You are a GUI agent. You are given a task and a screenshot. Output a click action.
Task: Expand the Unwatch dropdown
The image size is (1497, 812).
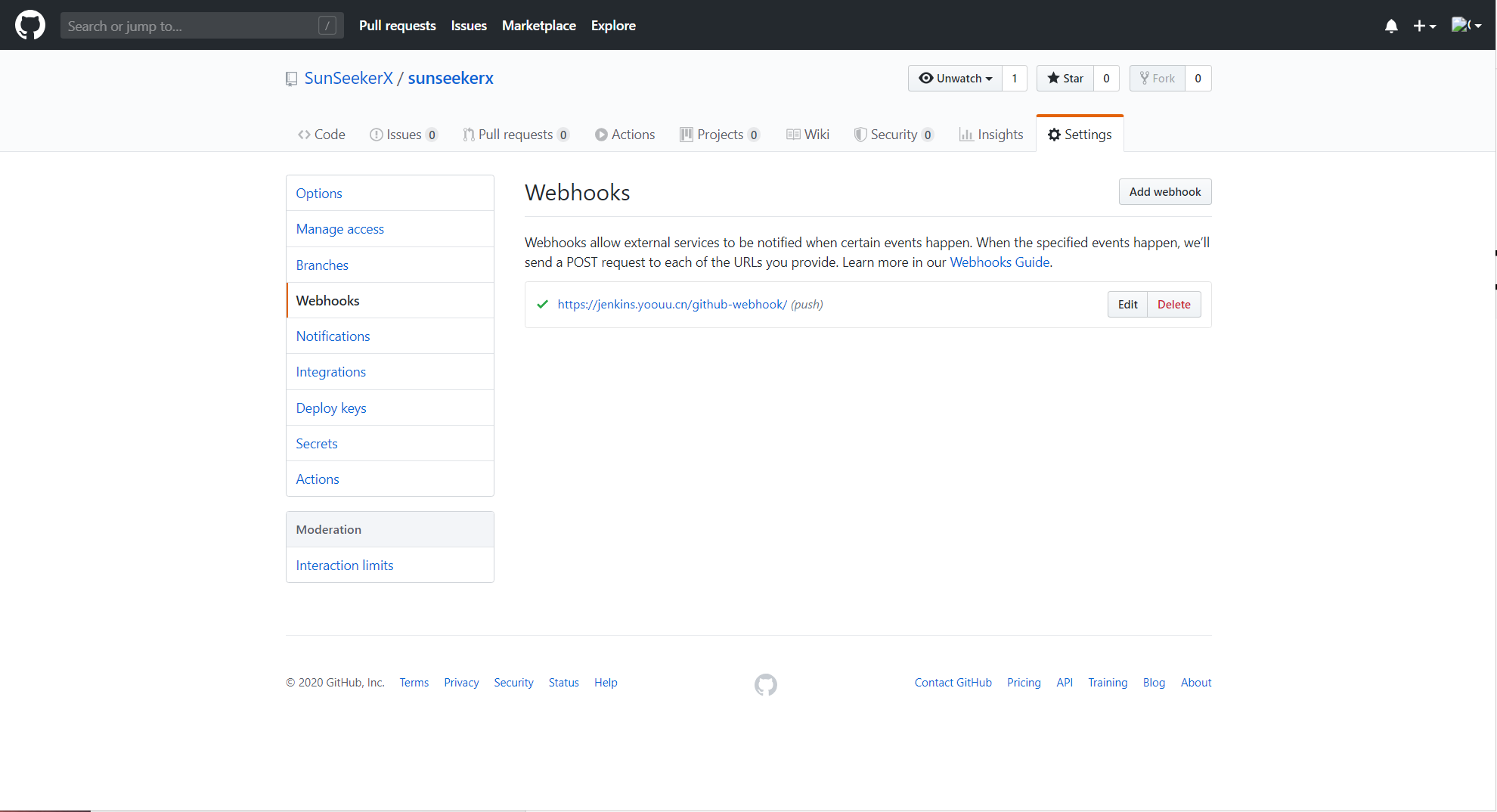point(955,79)
